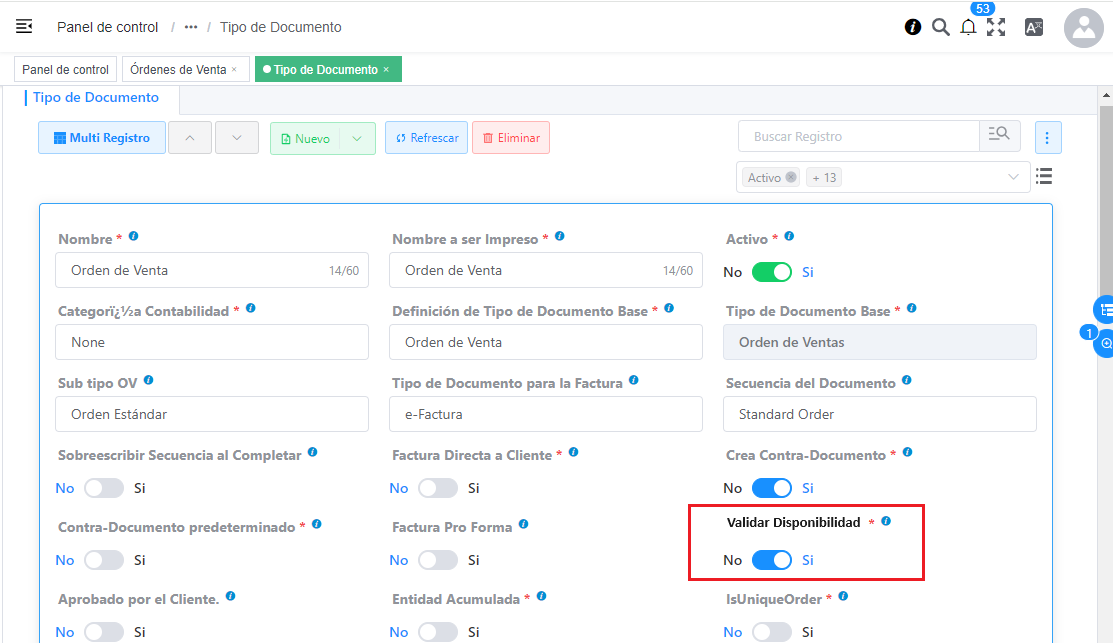The image size is (1113, 643).
Task: Open the Activo filter dropdown chevron
Action: (x=1013, y=177)
